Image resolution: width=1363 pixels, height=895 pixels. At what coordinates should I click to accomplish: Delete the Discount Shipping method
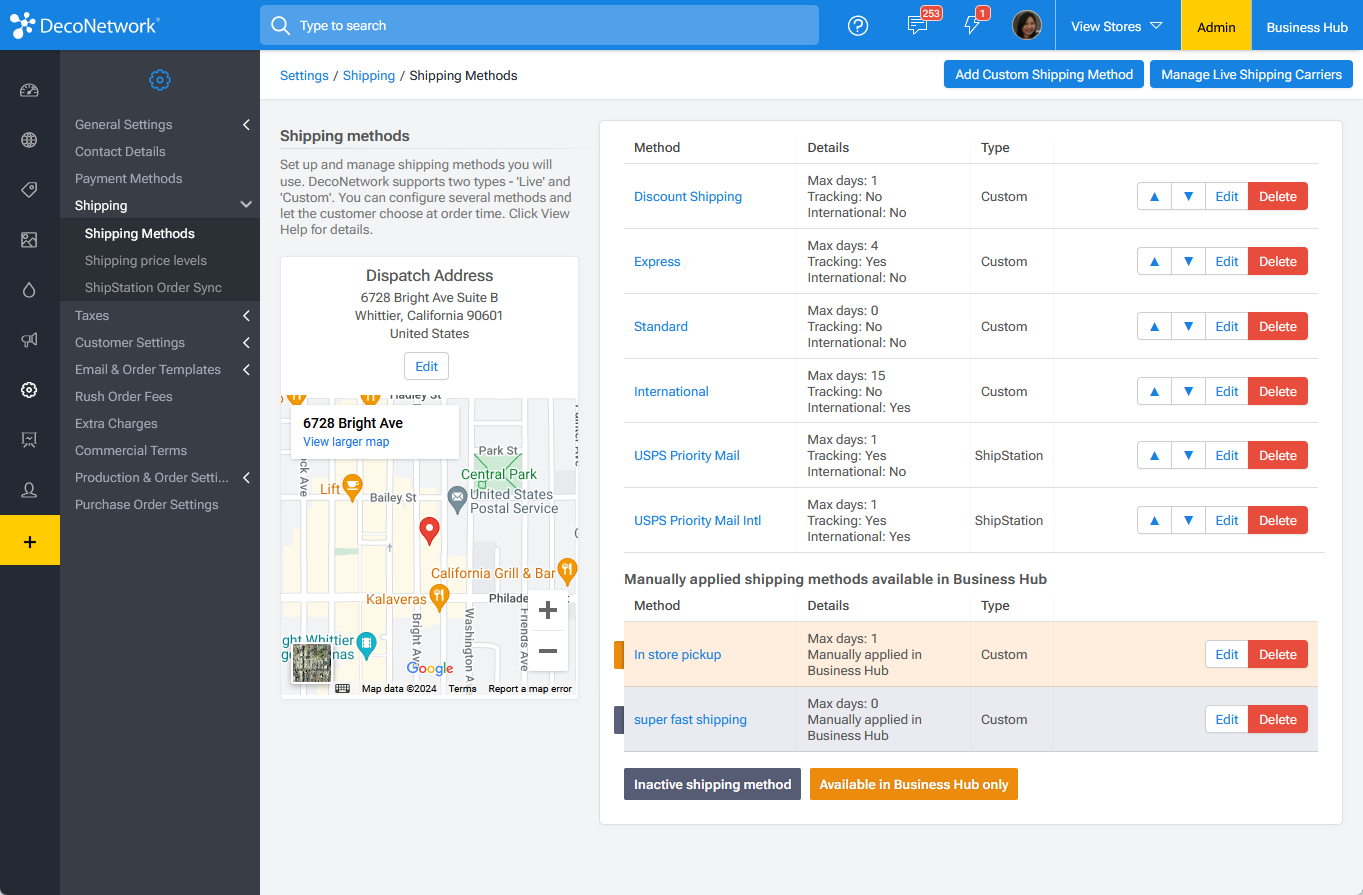(1278, 197)
